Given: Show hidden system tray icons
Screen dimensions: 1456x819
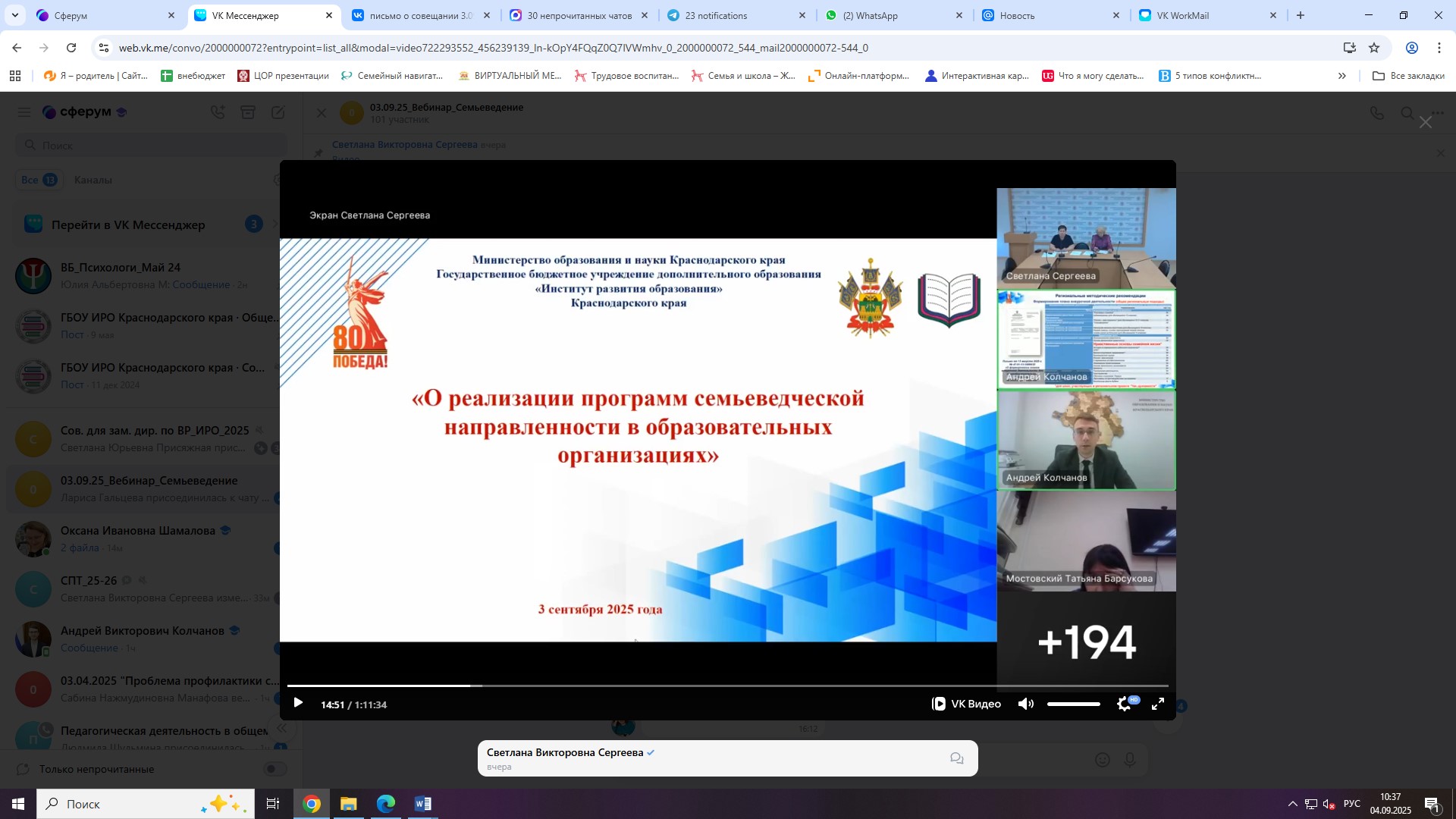Looking at the screenshot, I should (1292, 804).
